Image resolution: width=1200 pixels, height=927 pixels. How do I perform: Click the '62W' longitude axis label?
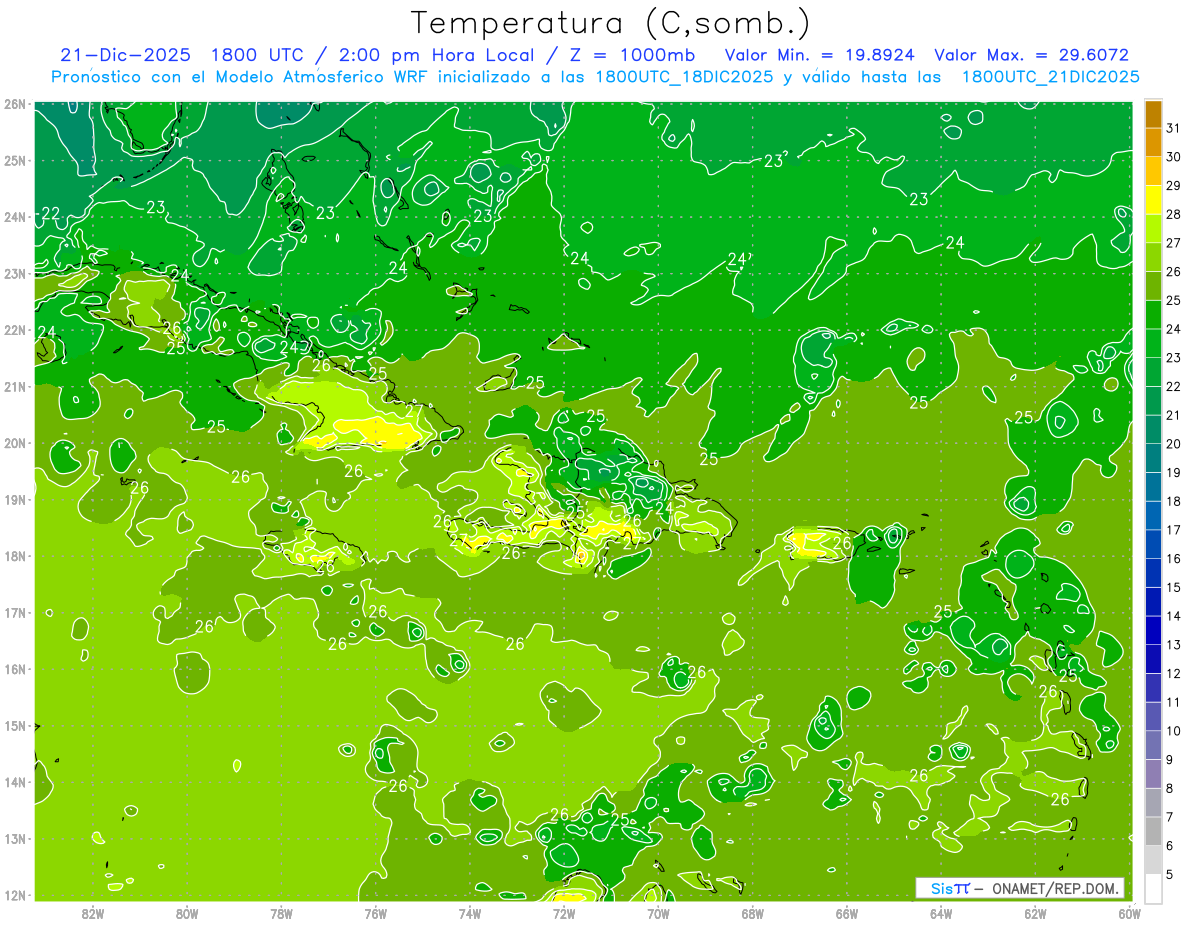coord(1035,913)
